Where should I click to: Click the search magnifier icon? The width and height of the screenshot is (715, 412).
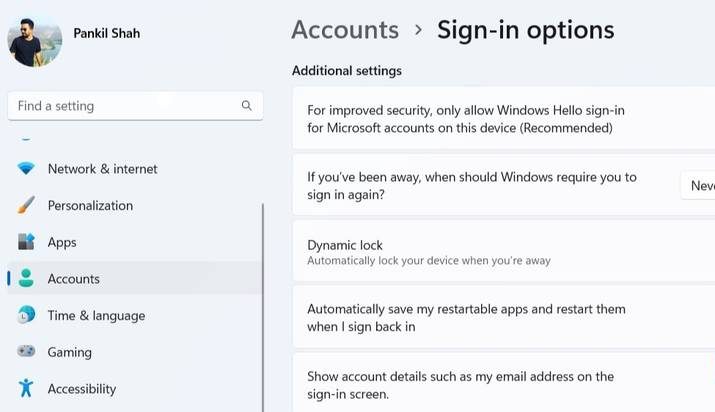247,106
